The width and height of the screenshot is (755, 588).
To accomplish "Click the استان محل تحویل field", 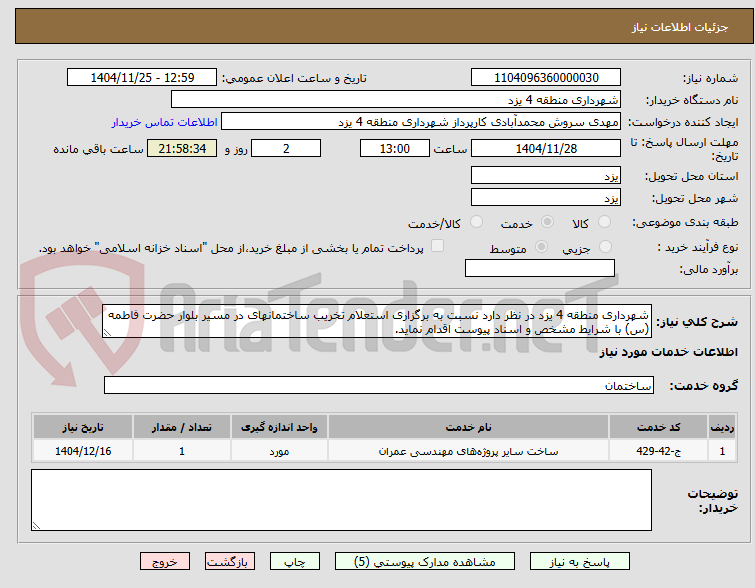I will coord(546,175).
